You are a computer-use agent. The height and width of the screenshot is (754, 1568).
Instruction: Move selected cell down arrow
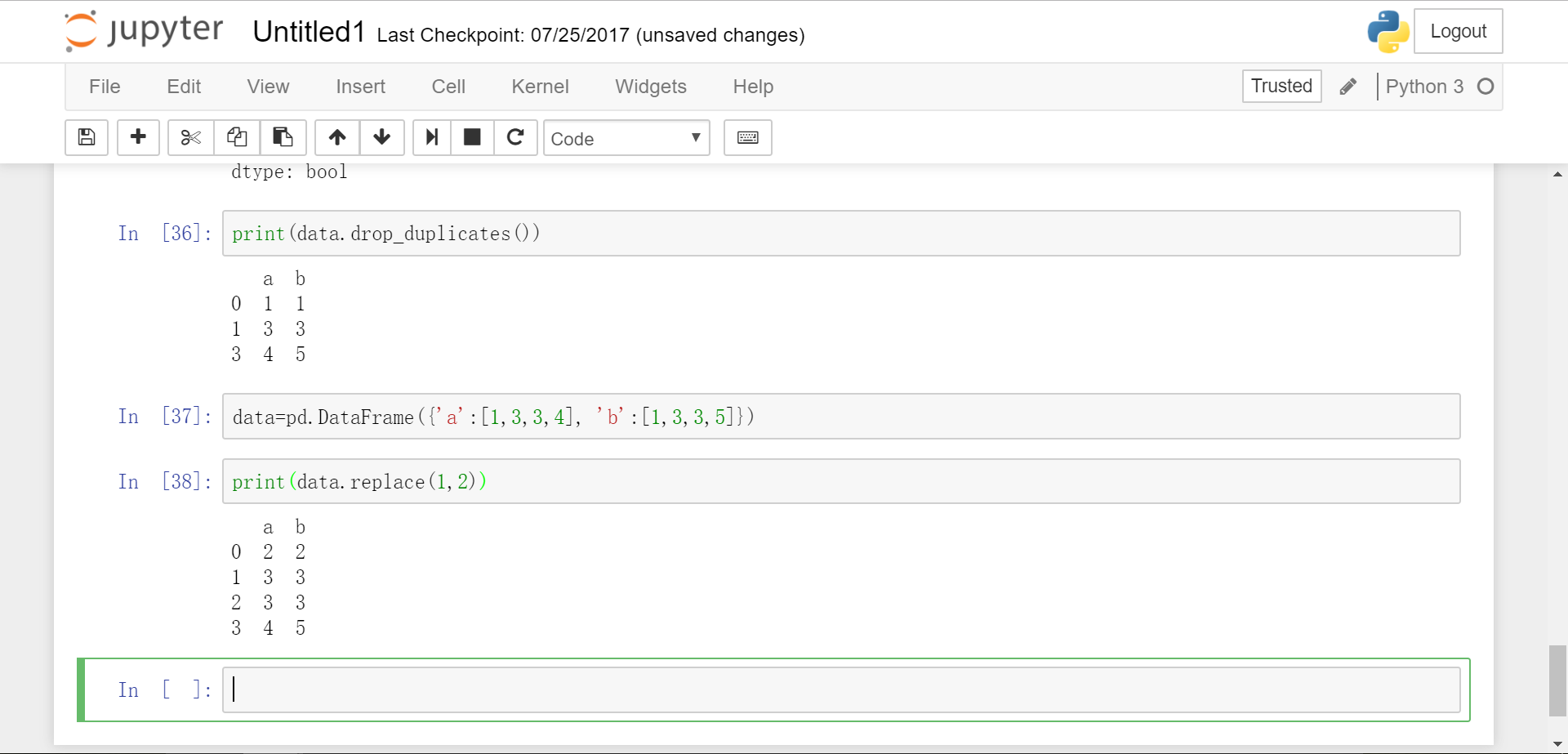[381, 137]
